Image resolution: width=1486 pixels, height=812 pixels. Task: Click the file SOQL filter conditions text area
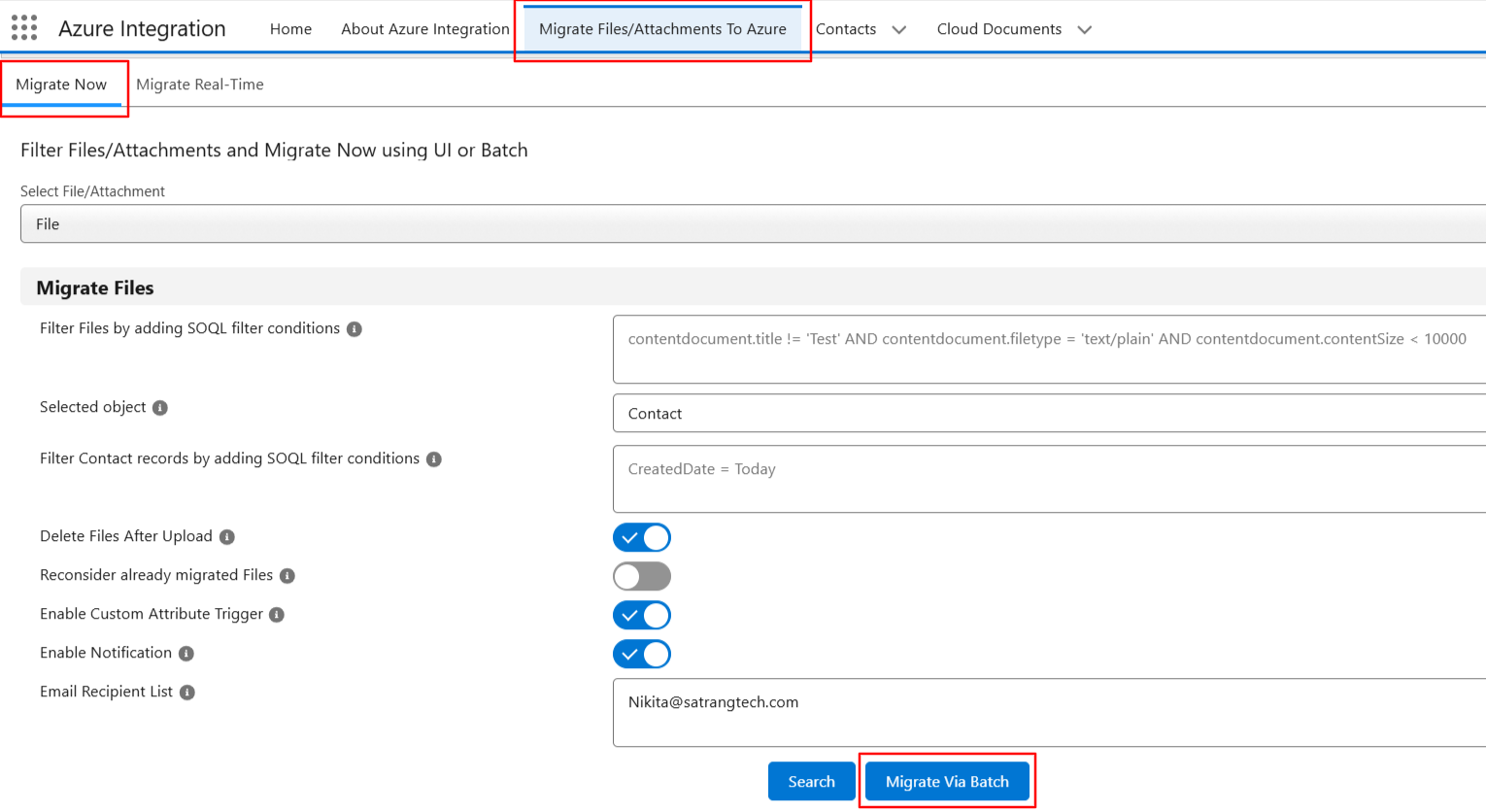coord(1049,349)
